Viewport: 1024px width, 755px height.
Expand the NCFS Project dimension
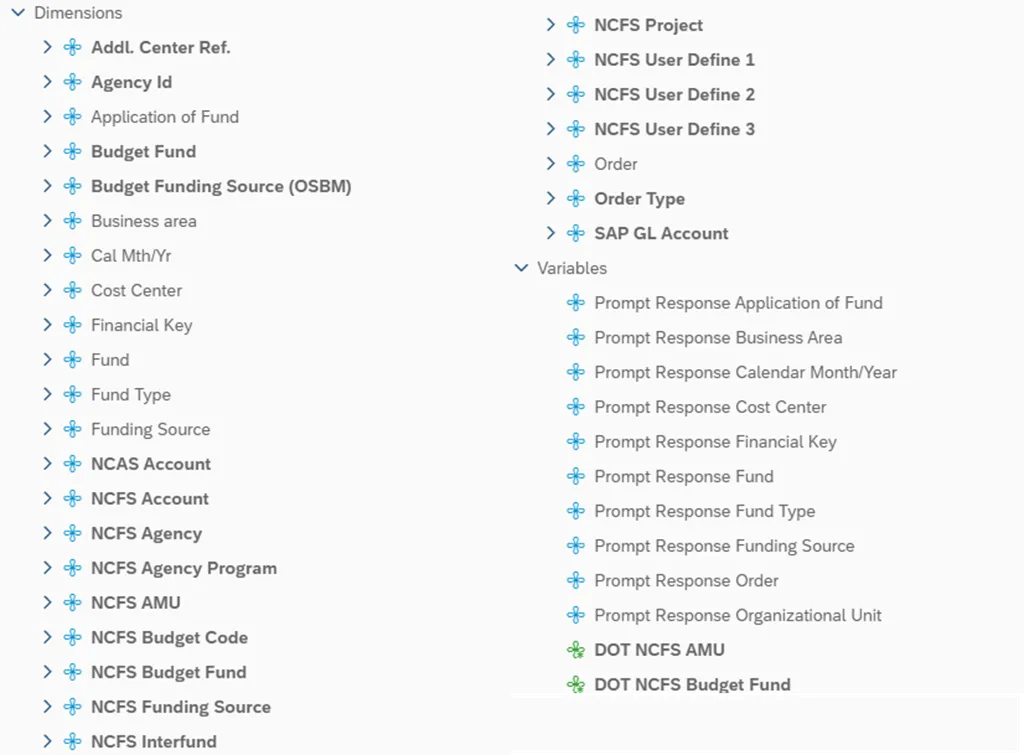550,25
